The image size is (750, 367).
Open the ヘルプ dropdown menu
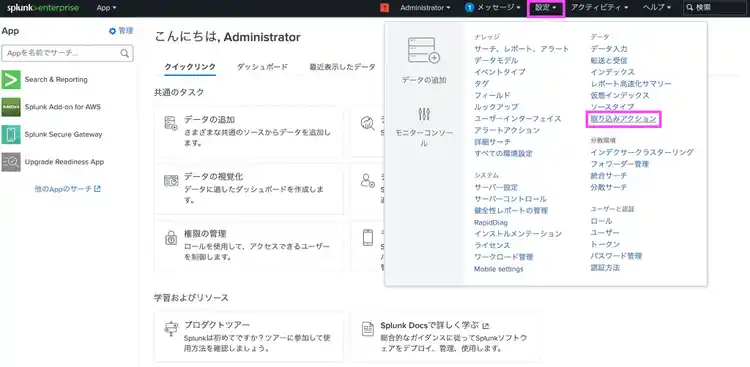(657, 8)
